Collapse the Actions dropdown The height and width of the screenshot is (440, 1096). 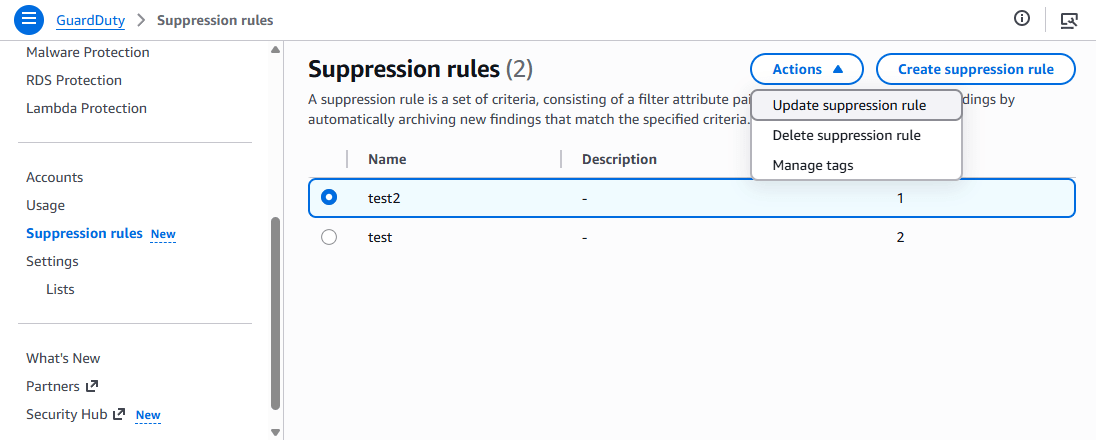click(x=807, y=70)
